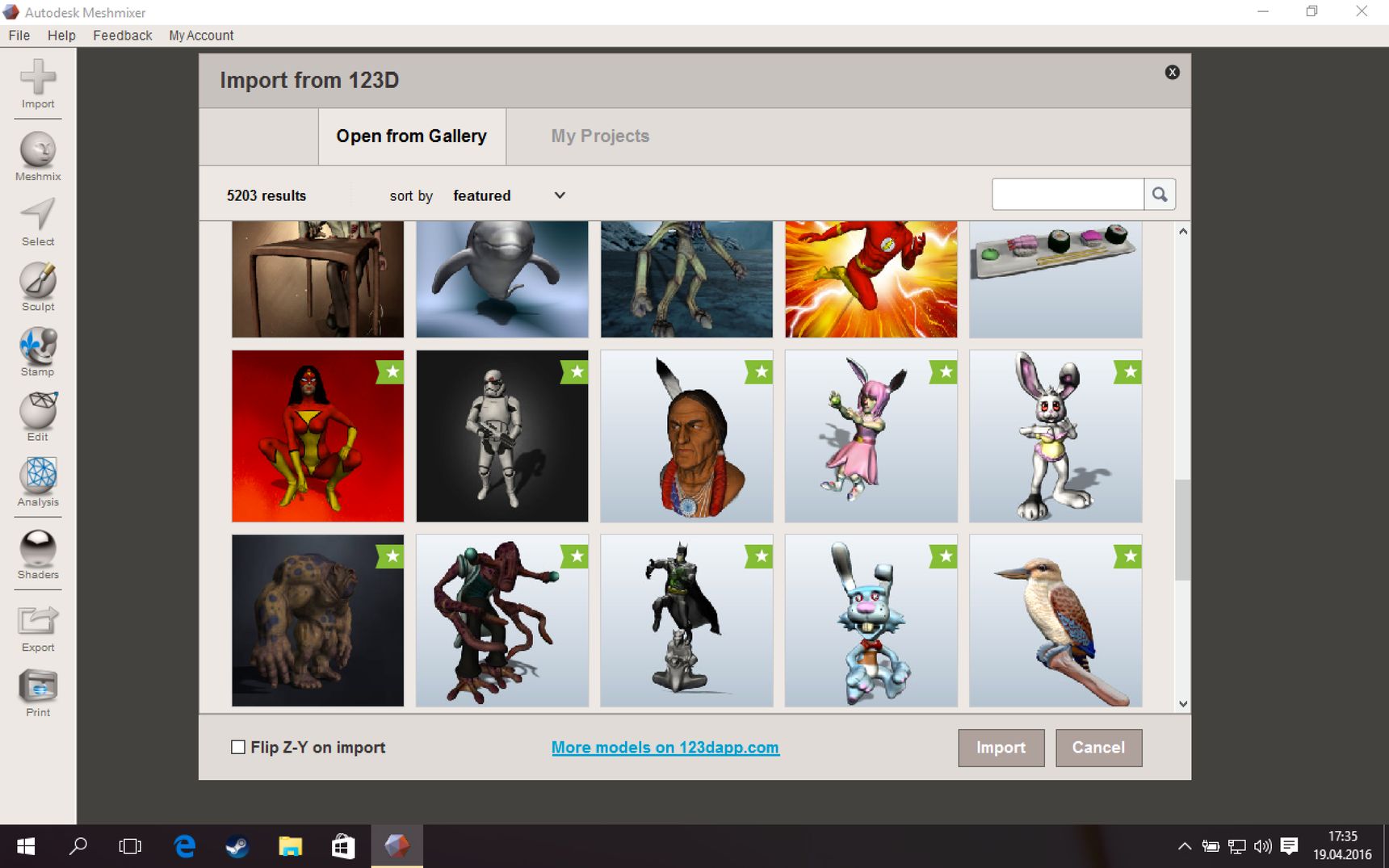Viewport: 1389px width, 868px height.
Task: Open the Edit tool
Action: (x=38, y=417)
